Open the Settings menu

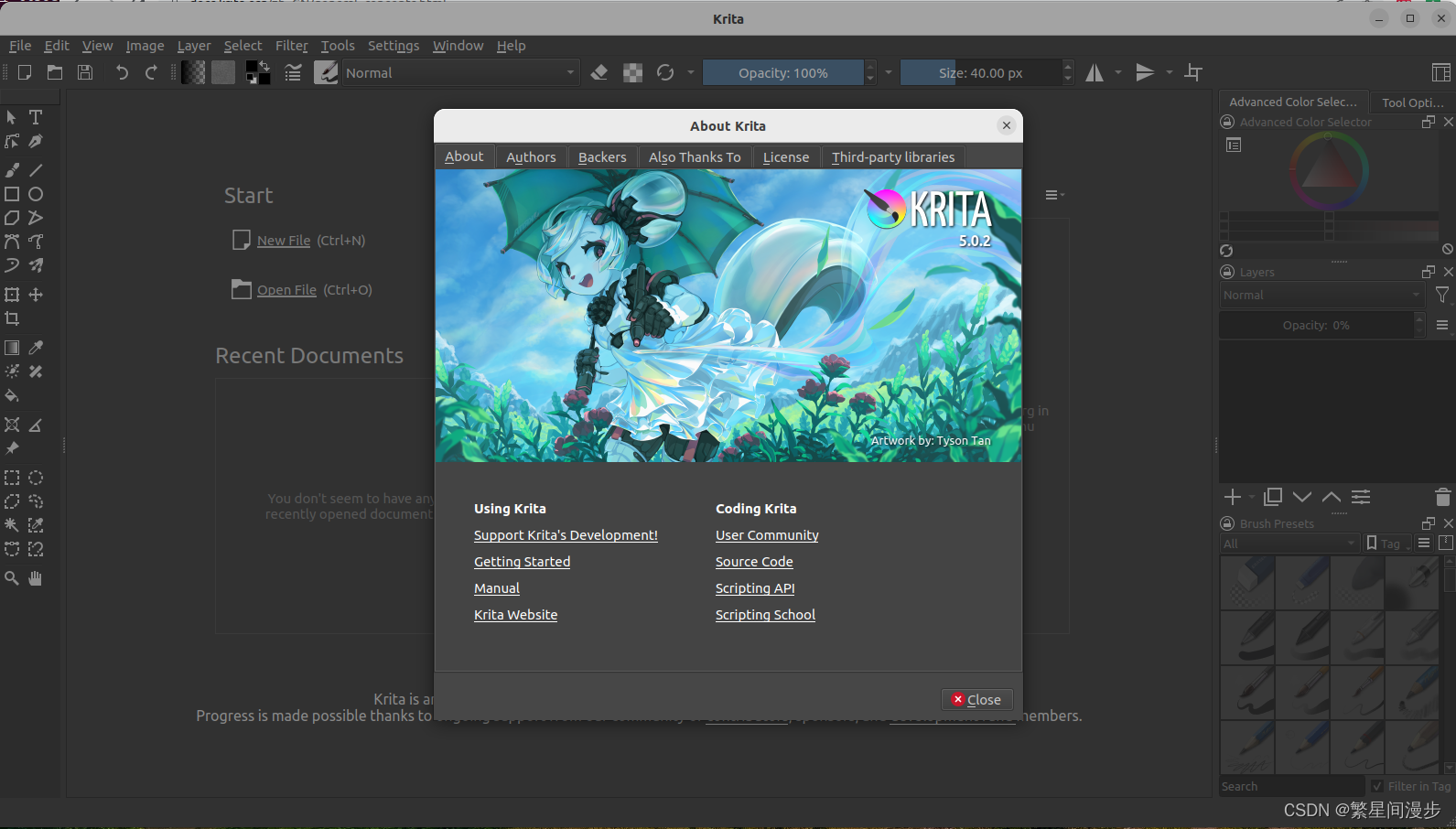click(x=394, y=46)
